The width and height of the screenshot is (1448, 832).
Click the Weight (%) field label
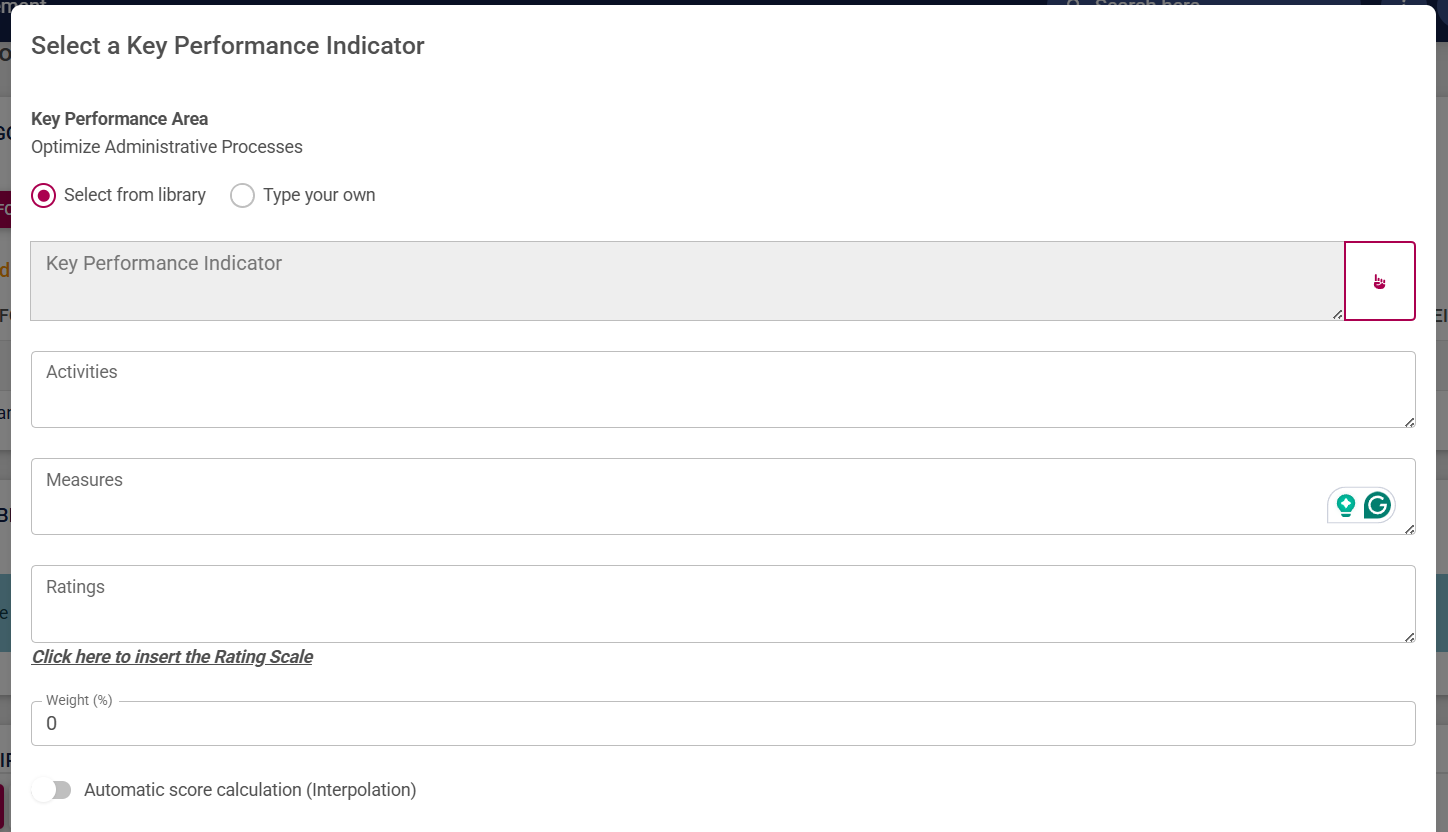[78, 700]
